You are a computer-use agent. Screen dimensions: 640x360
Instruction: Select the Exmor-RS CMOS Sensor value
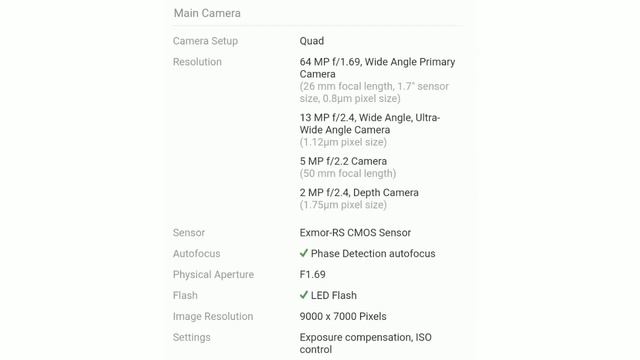pos(355,233)
